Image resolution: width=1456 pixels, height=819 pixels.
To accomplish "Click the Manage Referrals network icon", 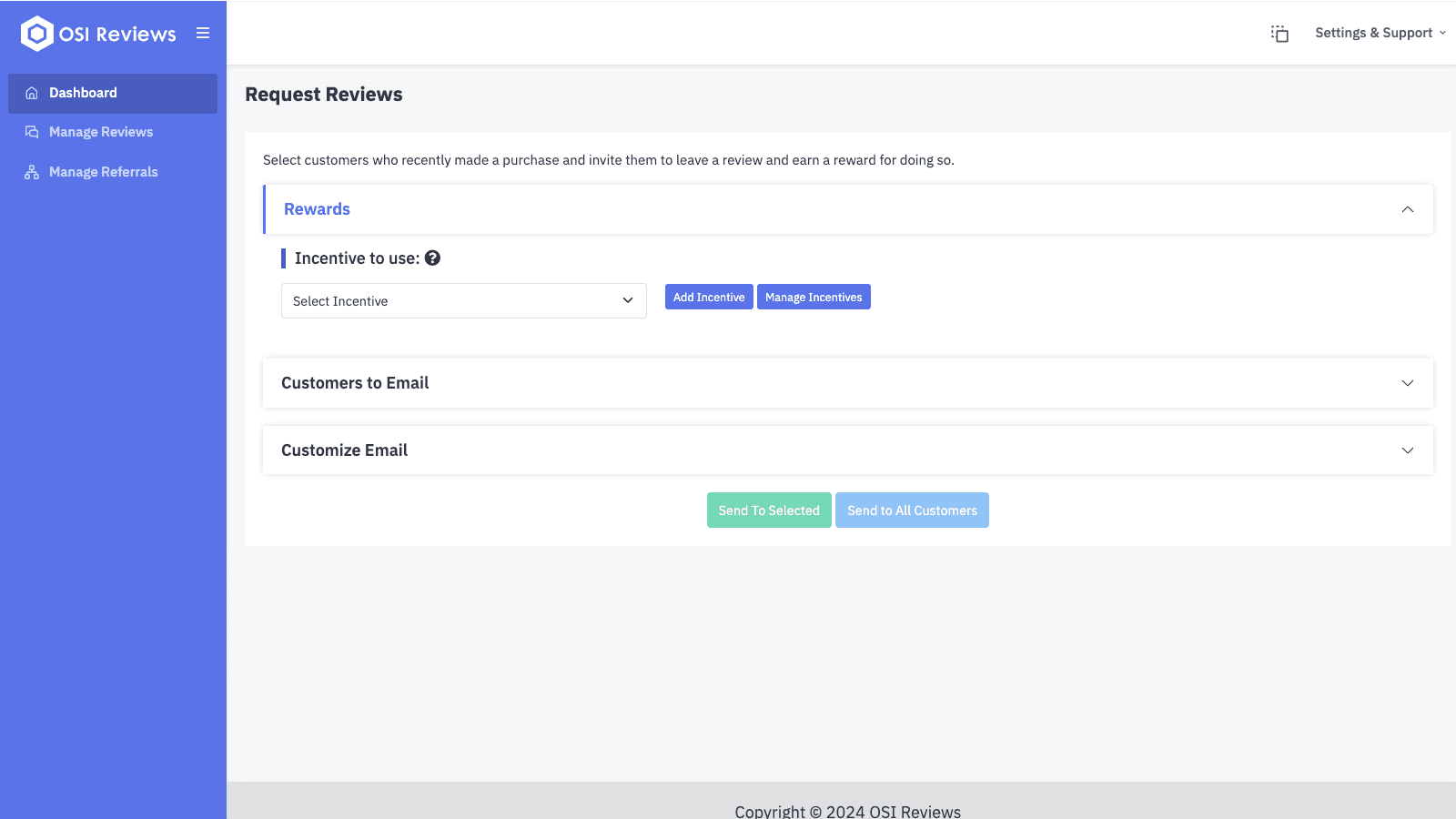I will coord(32,172).
